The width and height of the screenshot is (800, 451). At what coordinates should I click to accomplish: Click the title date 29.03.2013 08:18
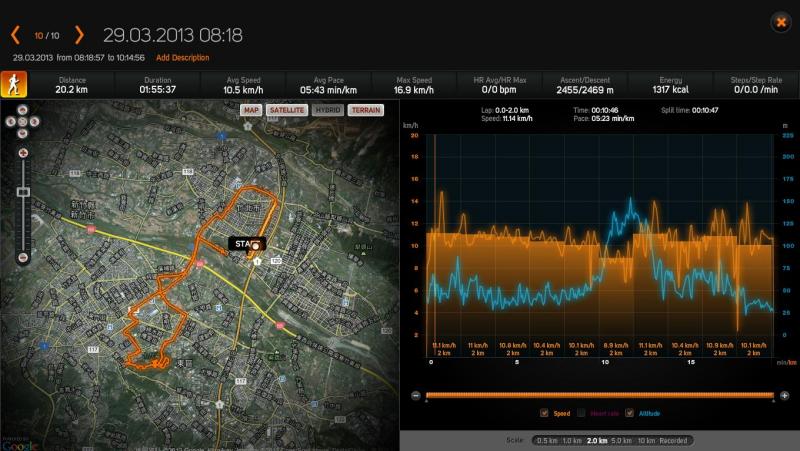pyautogui.click(x=172, y=35)
